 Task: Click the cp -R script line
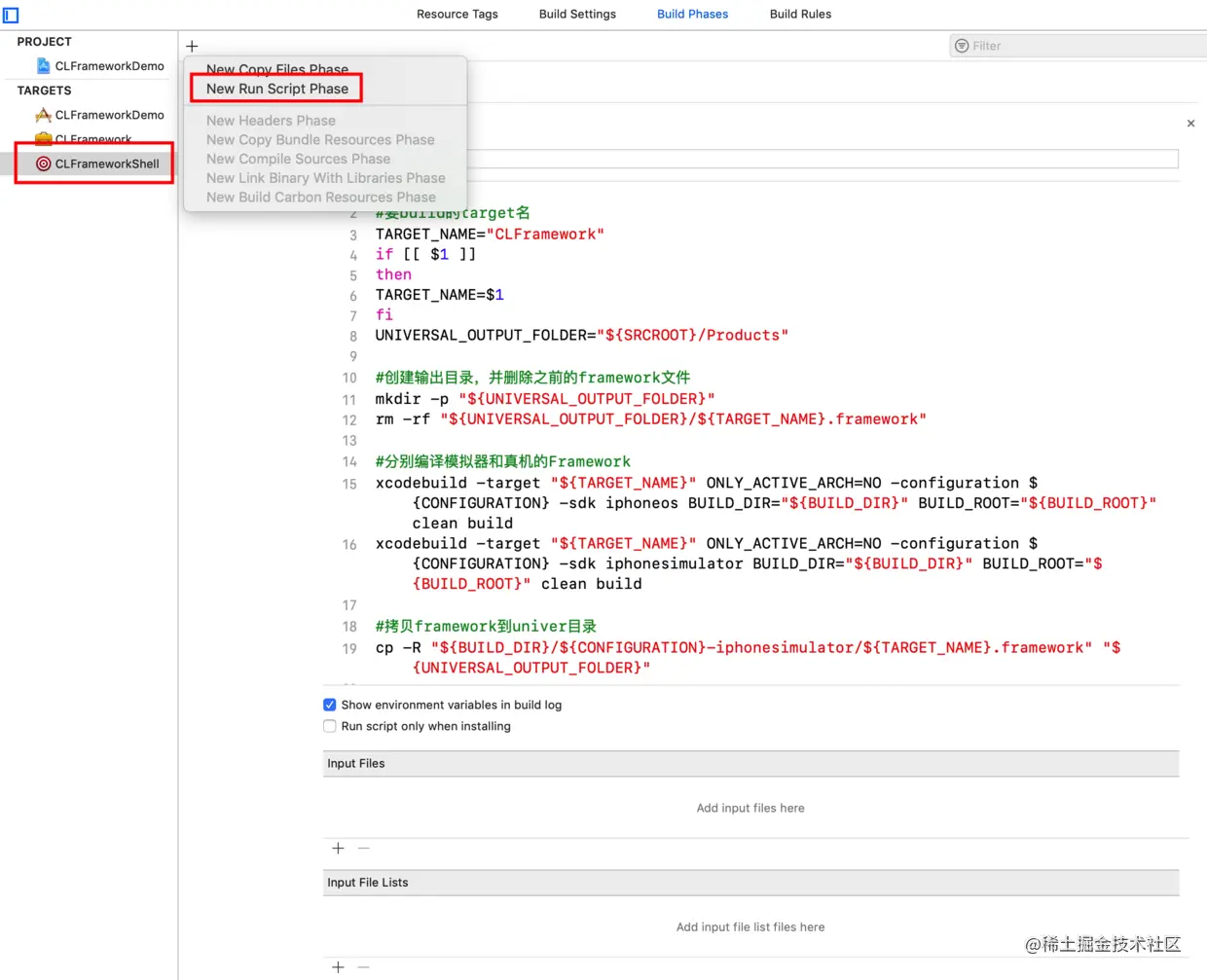click(x=749, y=658)
